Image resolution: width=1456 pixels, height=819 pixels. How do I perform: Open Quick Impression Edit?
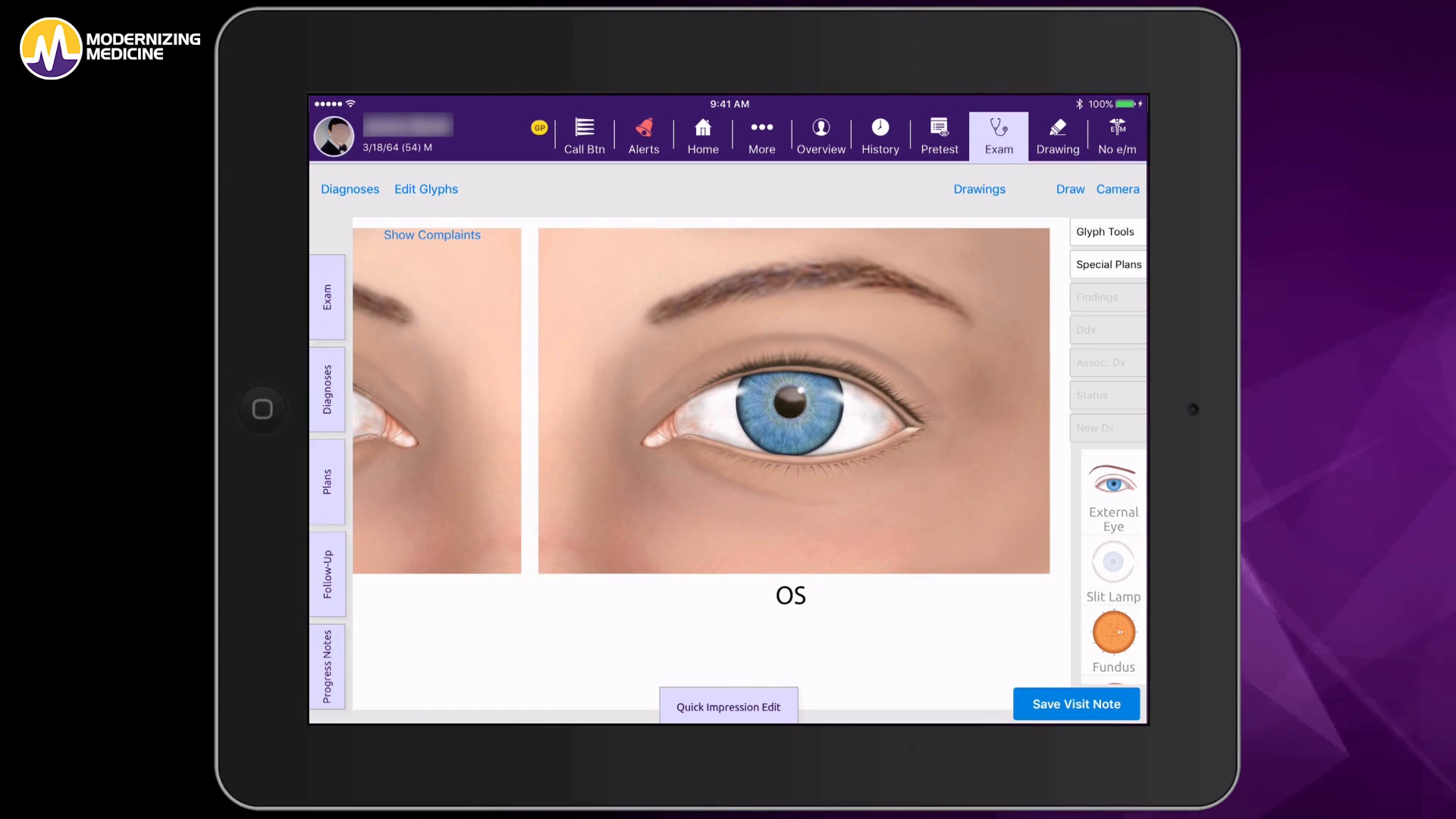[727, 707]
